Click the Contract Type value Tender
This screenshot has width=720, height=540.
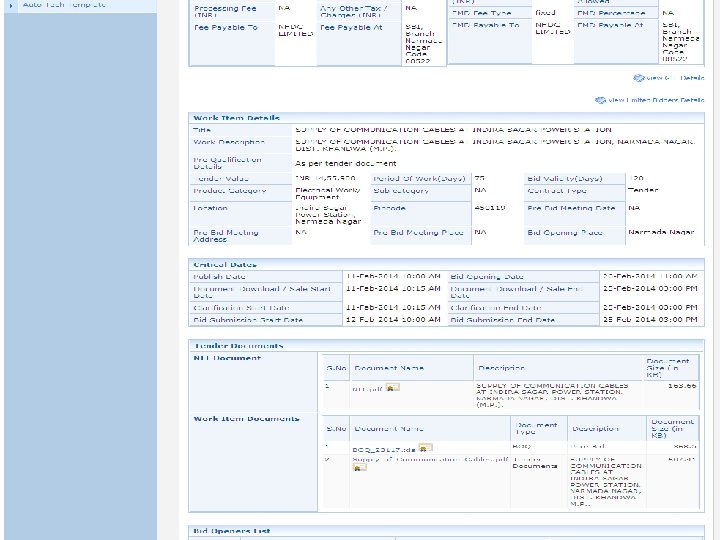(643, 190)
